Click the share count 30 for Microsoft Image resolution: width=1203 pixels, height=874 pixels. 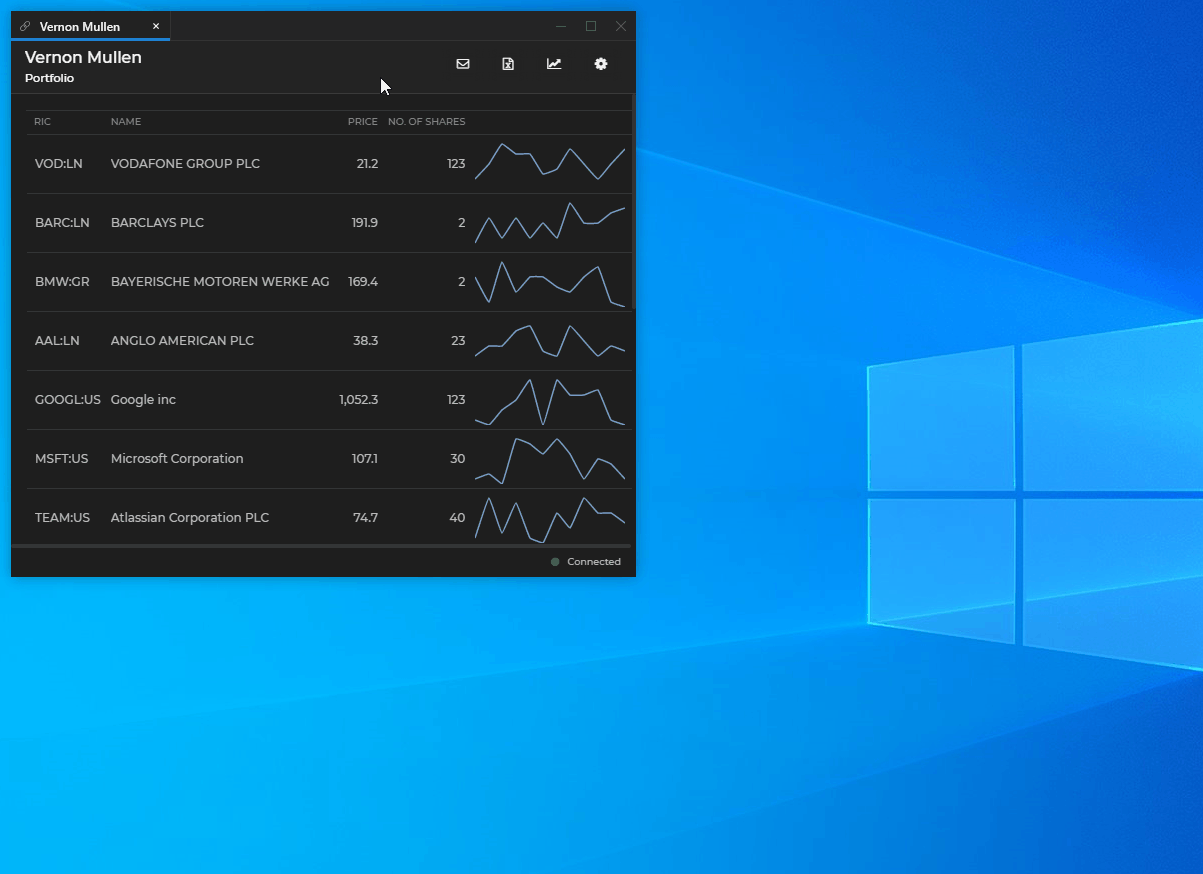click(458, 459)
